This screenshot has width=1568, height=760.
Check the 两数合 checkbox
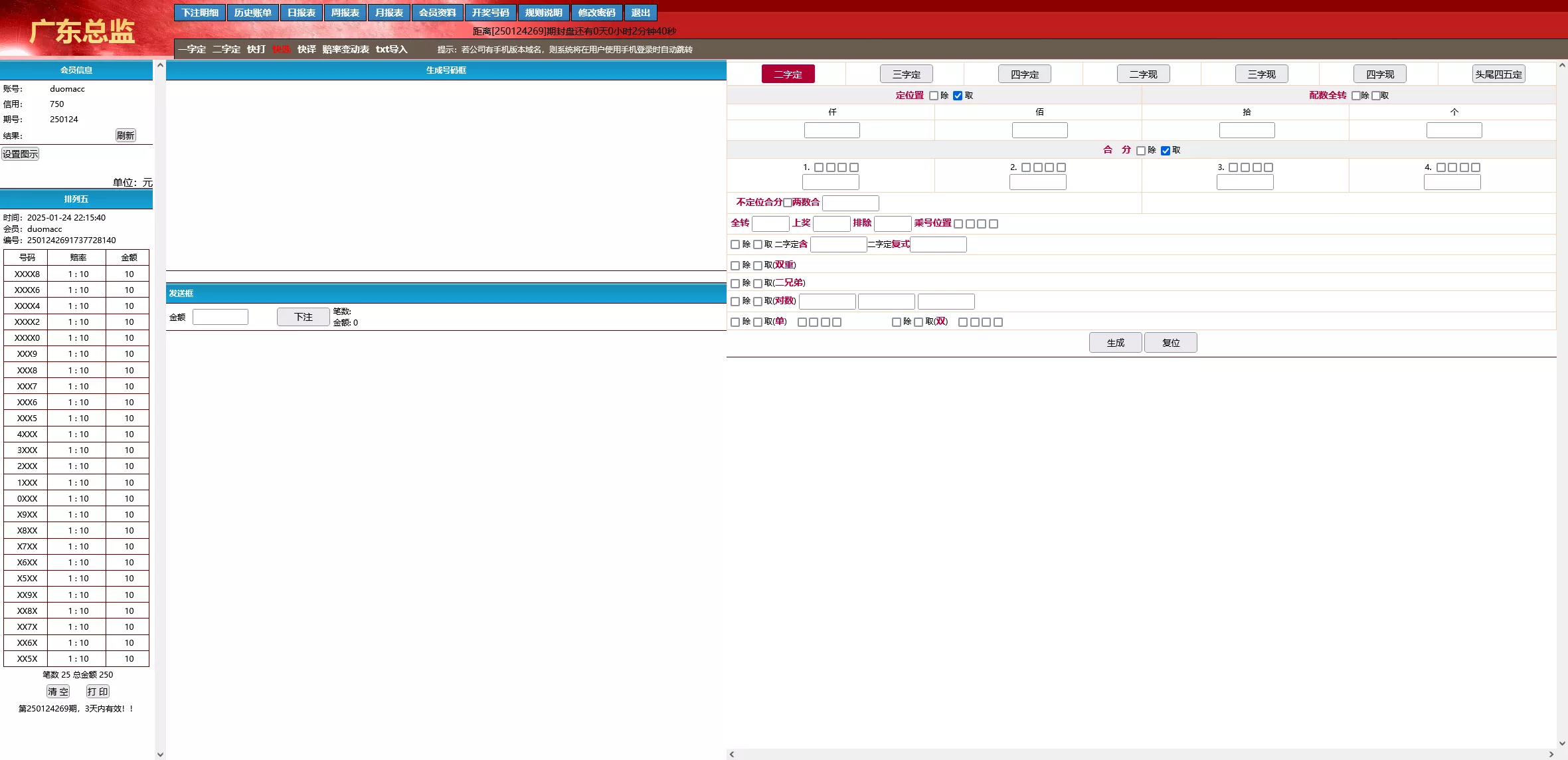coord(788,203)
